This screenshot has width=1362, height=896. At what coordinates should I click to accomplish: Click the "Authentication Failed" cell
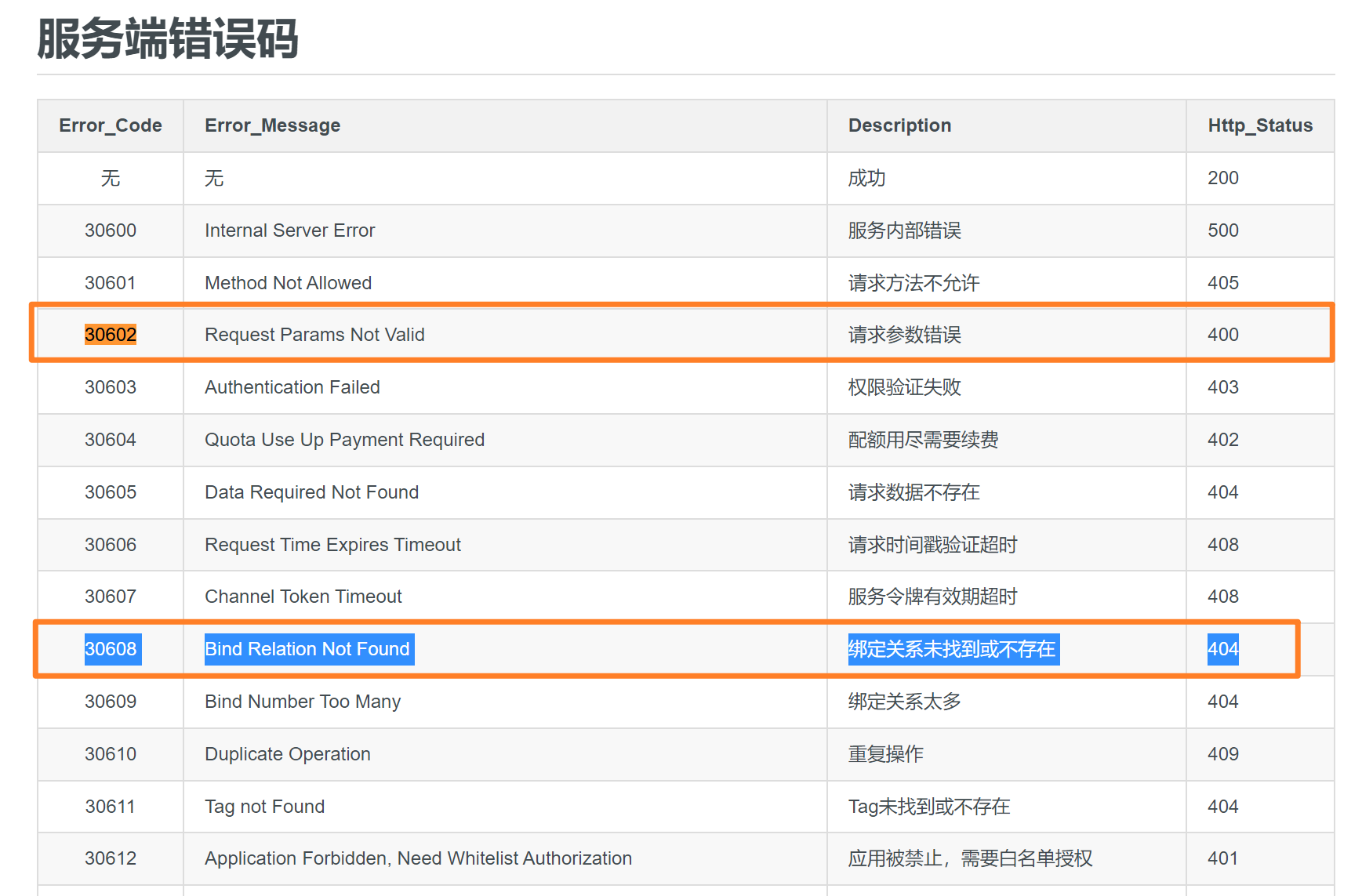pyautogui.click(x=292, y=387)
